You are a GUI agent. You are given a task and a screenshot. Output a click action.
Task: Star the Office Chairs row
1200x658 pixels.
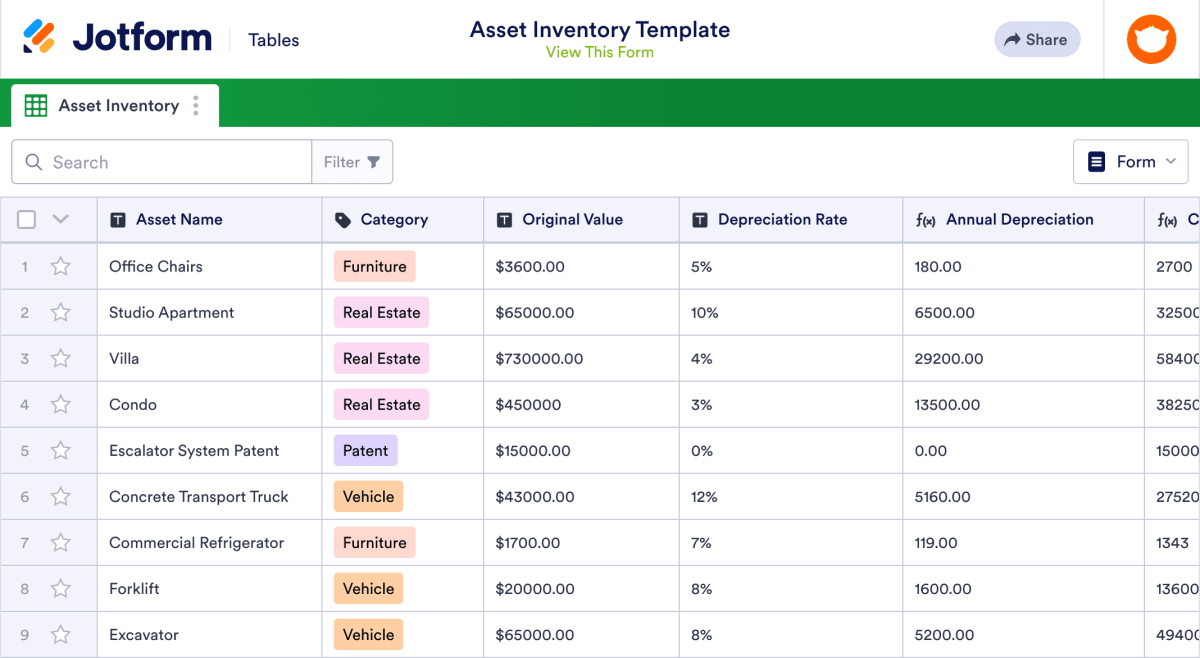click(x=60, y=266)
